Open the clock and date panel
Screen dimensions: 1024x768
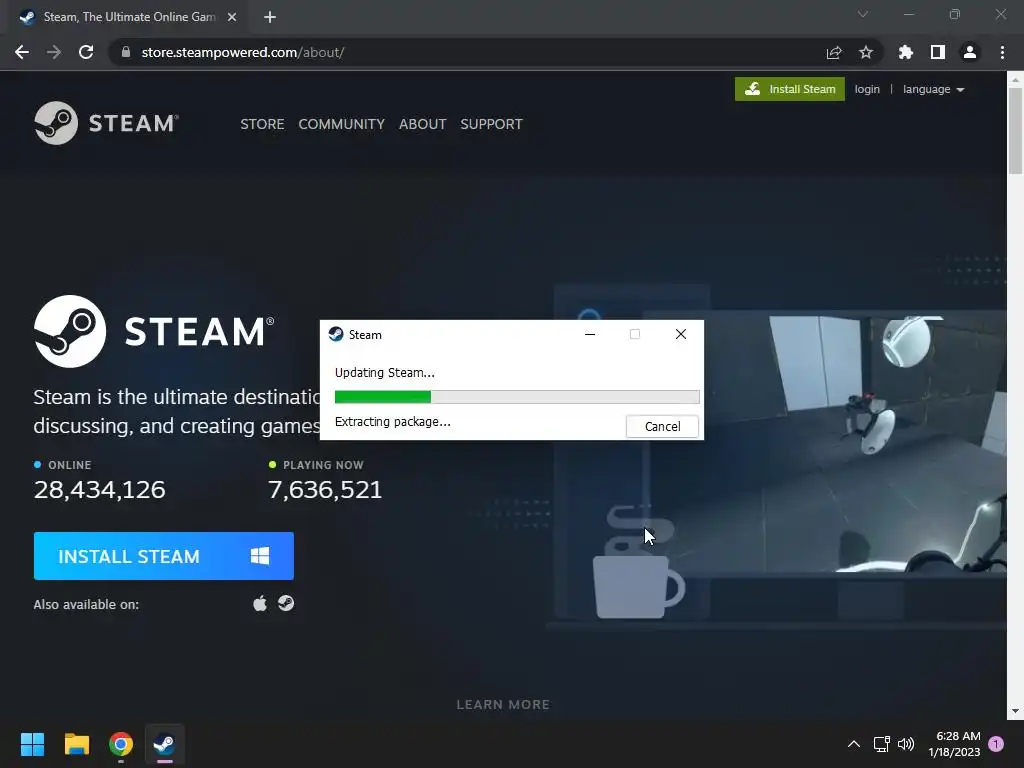click(955, 744)
